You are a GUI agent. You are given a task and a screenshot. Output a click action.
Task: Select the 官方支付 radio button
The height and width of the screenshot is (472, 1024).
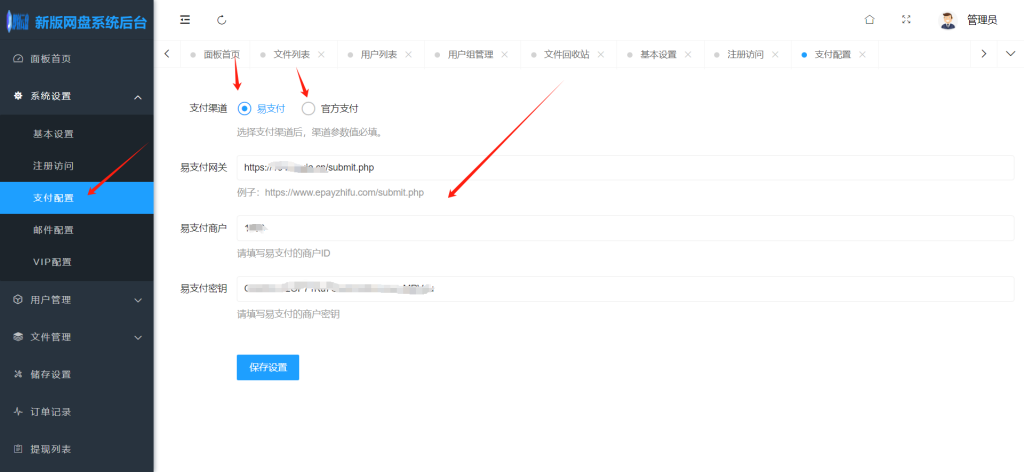pos(308,108)
